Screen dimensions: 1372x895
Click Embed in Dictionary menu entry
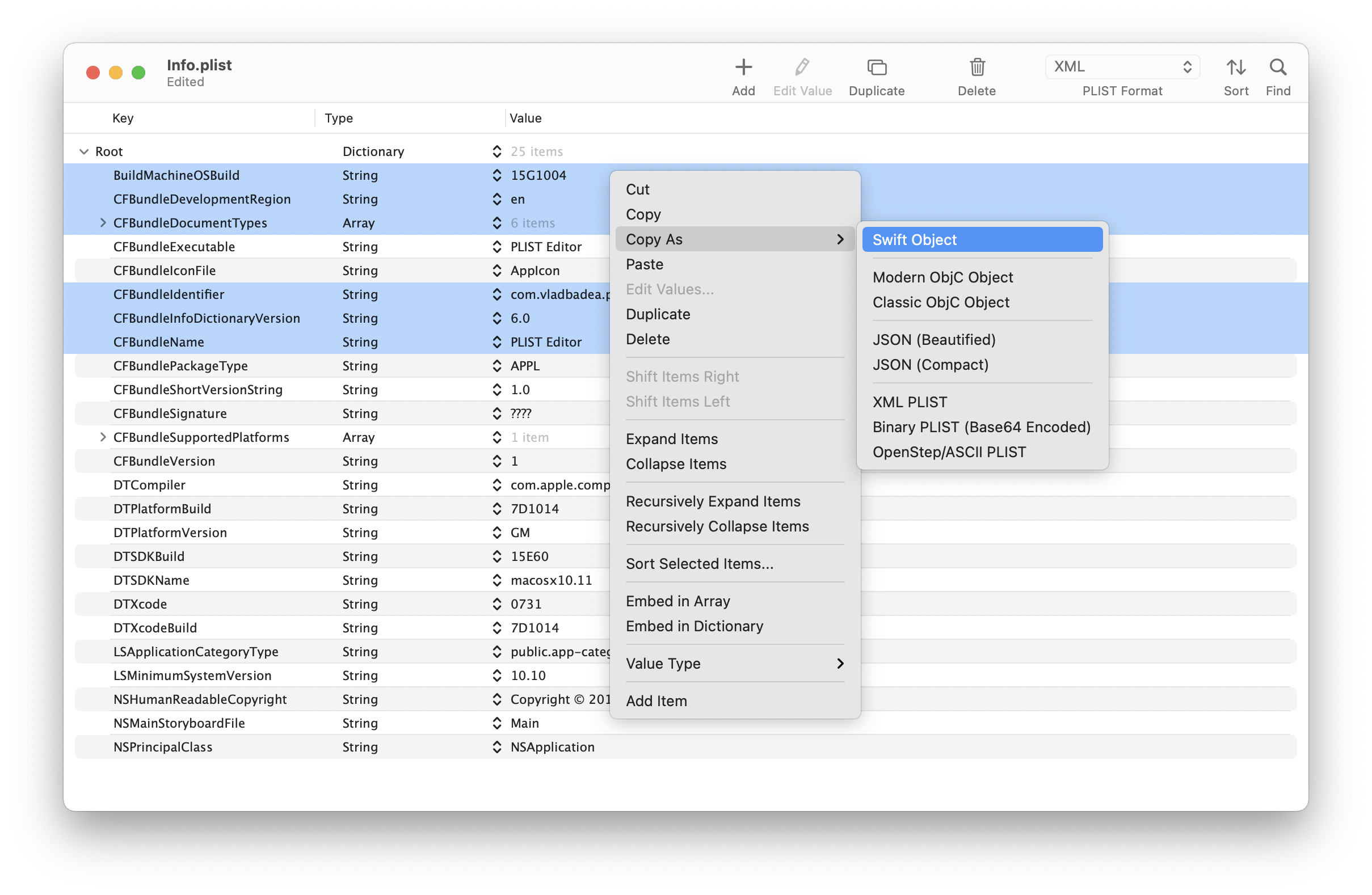[694, 626]
